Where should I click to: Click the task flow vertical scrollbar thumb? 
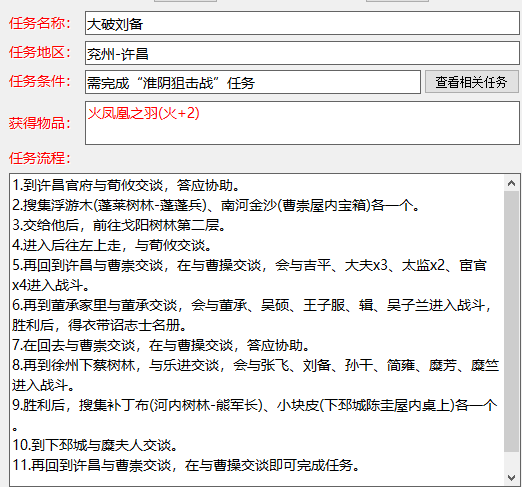(512, 321)
